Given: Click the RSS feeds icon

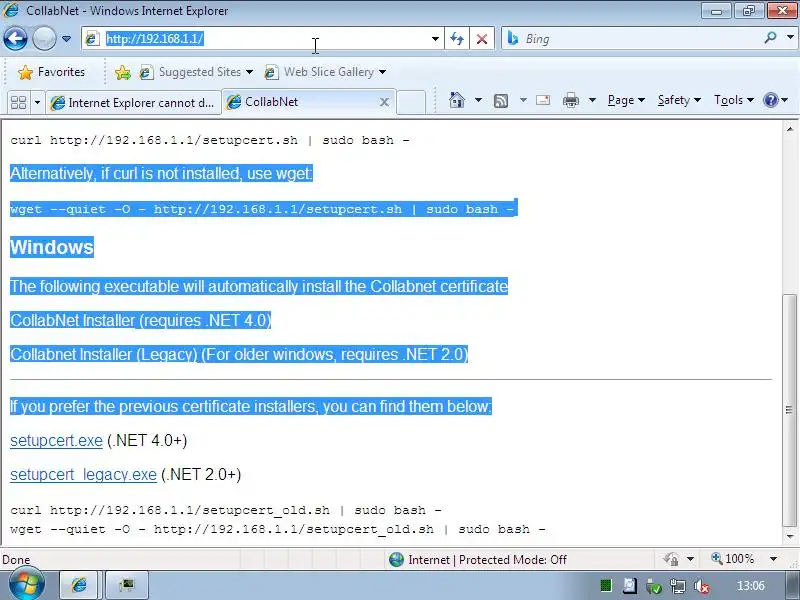Looking at the screenshot, I should (x=501, y=101).
